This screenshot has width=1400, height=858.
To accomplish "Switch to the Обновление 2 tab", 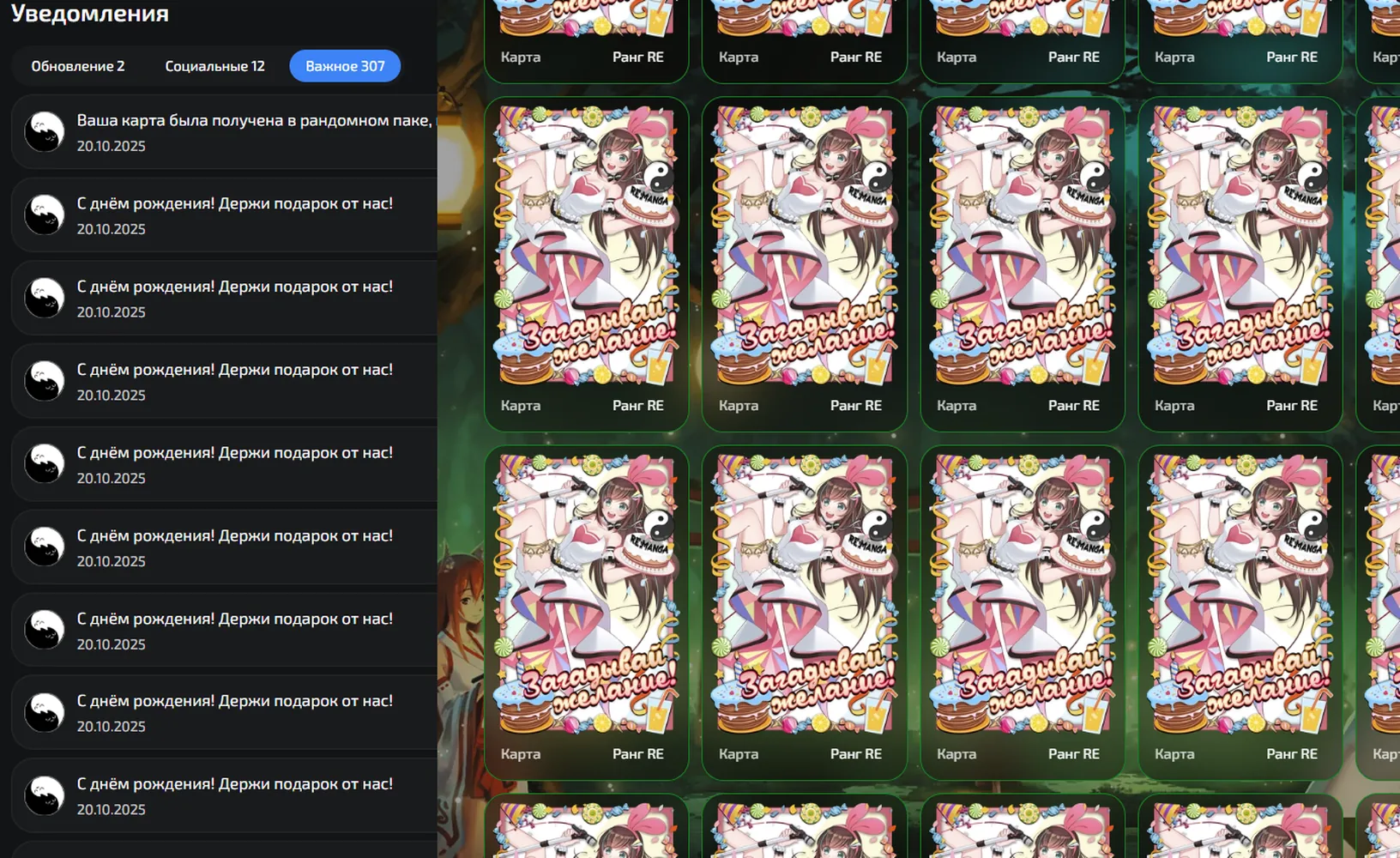I will tap(78, 66).
